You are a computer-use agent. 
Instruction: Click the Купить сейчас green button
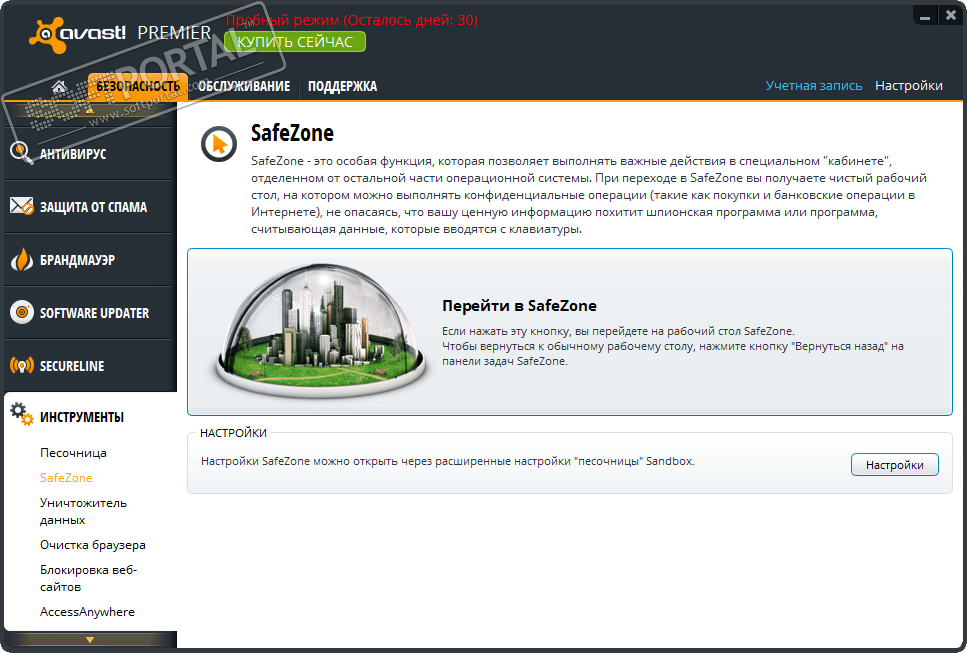click(x=295, y=42)
